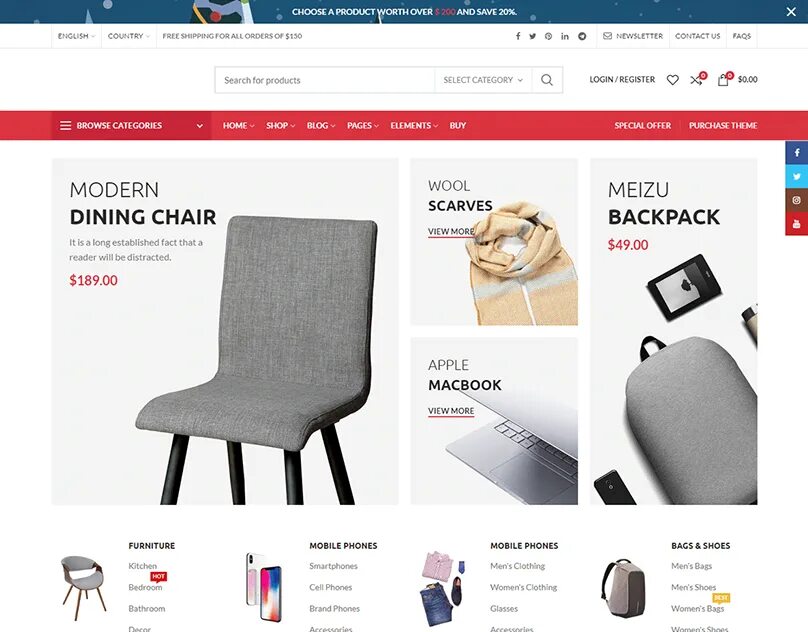This screenshot has height=632, width=808.
Task: Open the Twitter icon in top bar
Action: (x=532, y=36)
